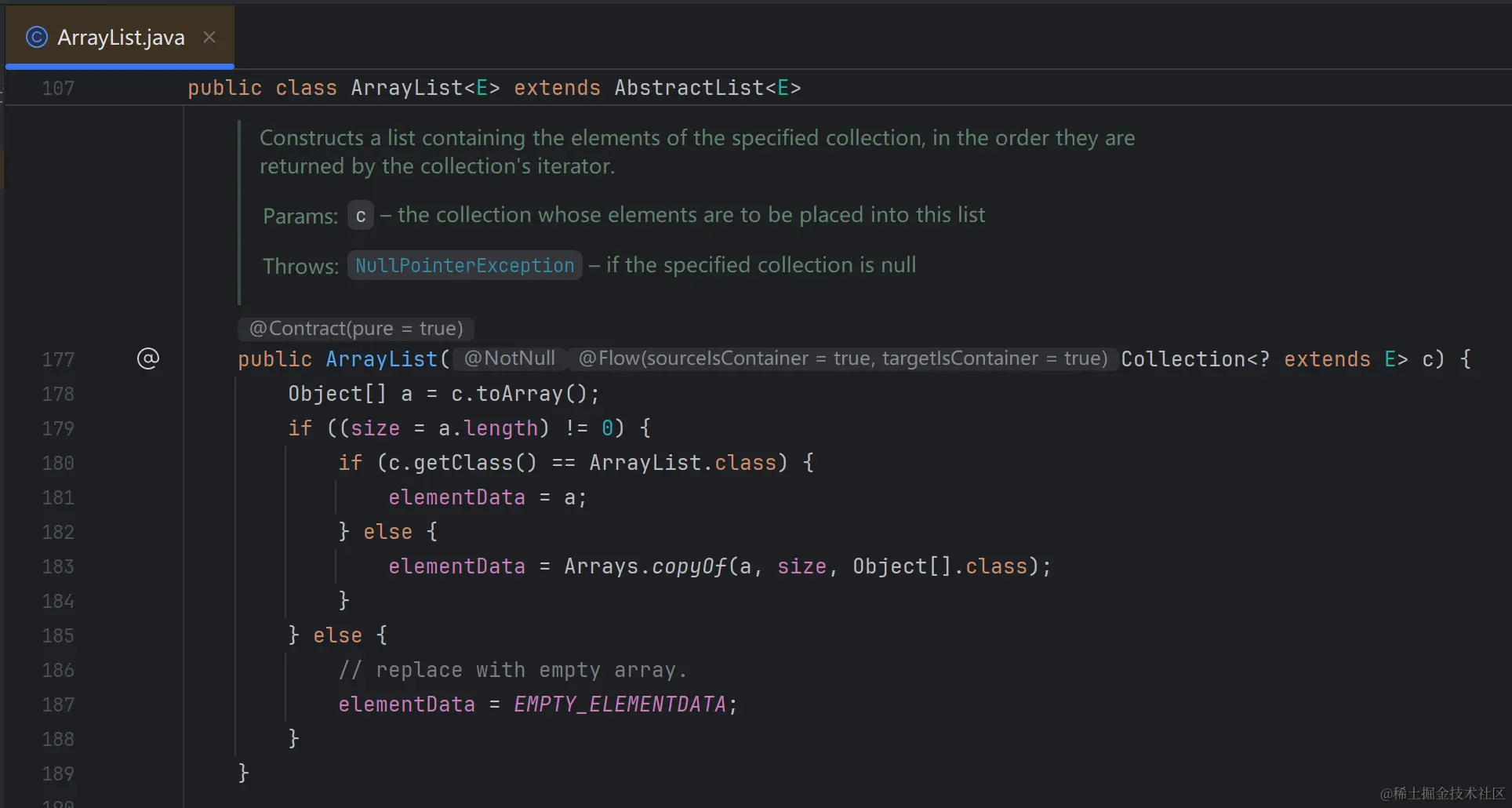This screenshot has width=1512, height=808.
Task: Click the parameter 'c' badge in Params
Action: point(361,216)
